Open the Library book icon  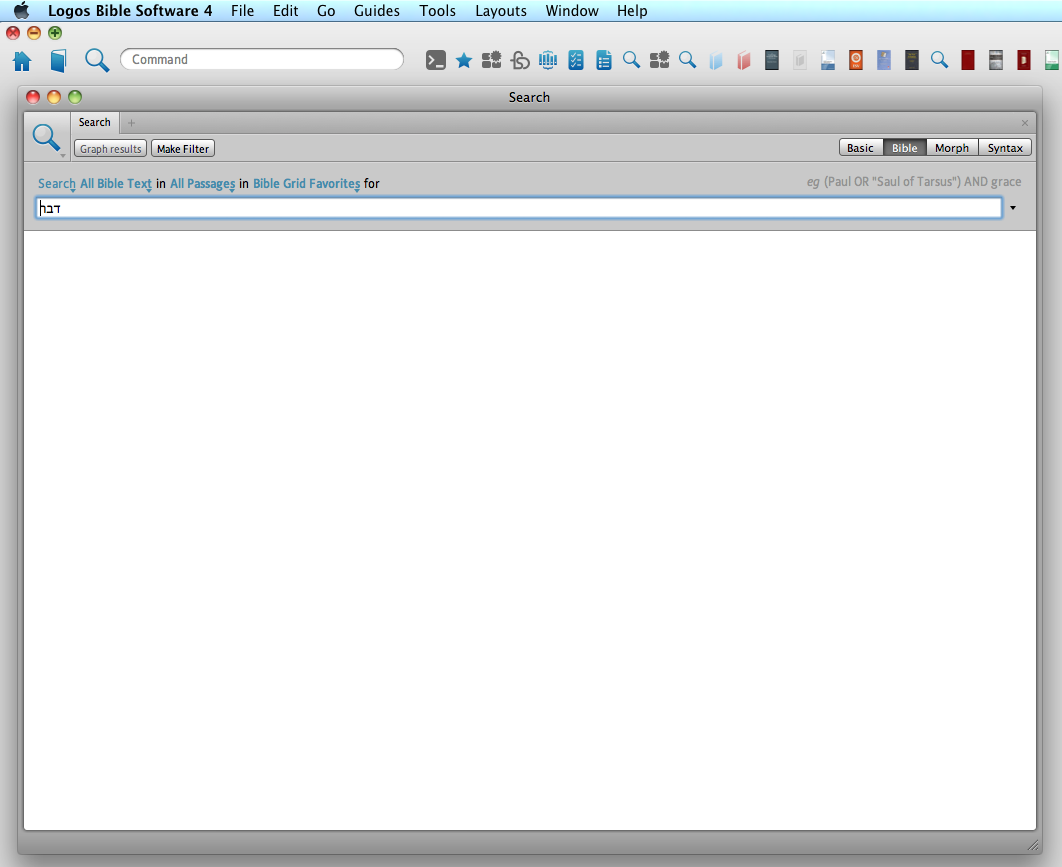click(x=59, y=61)
